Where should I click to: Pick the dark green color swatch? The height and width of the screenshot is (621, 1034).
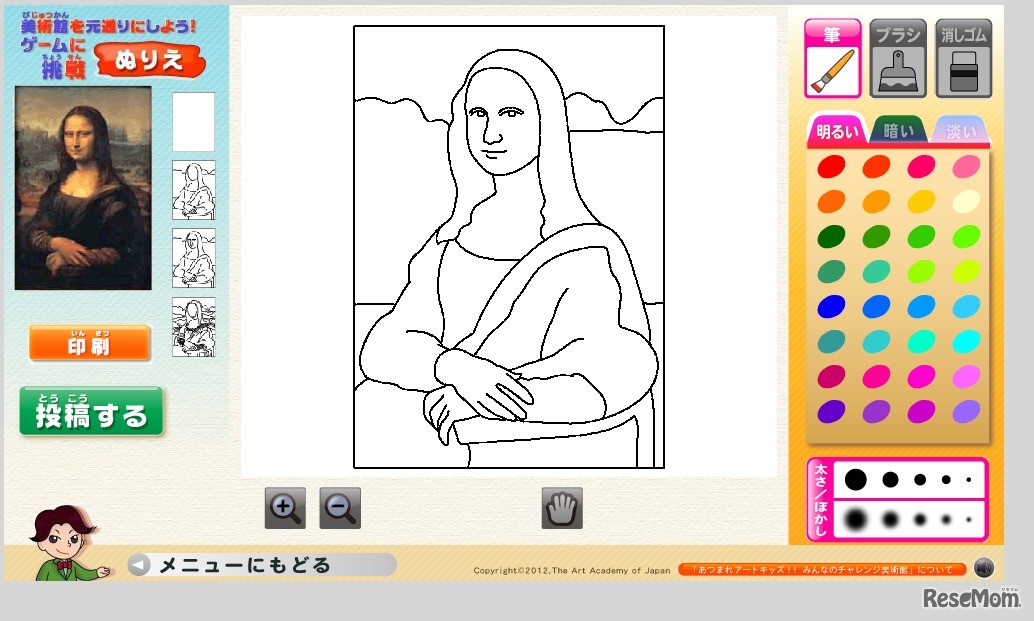pos(832,236)
